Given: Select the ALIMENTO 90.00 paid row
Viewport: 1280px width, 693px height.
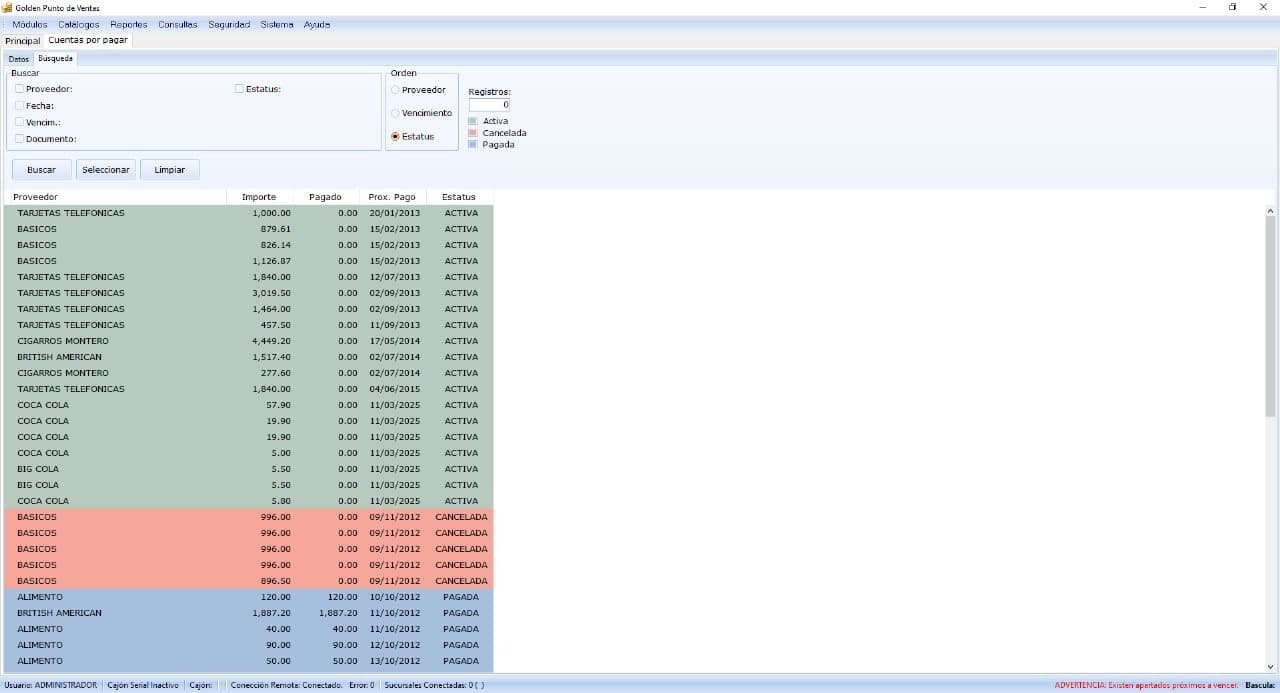Looking at the screenshot, I should (x=249, y=645).
